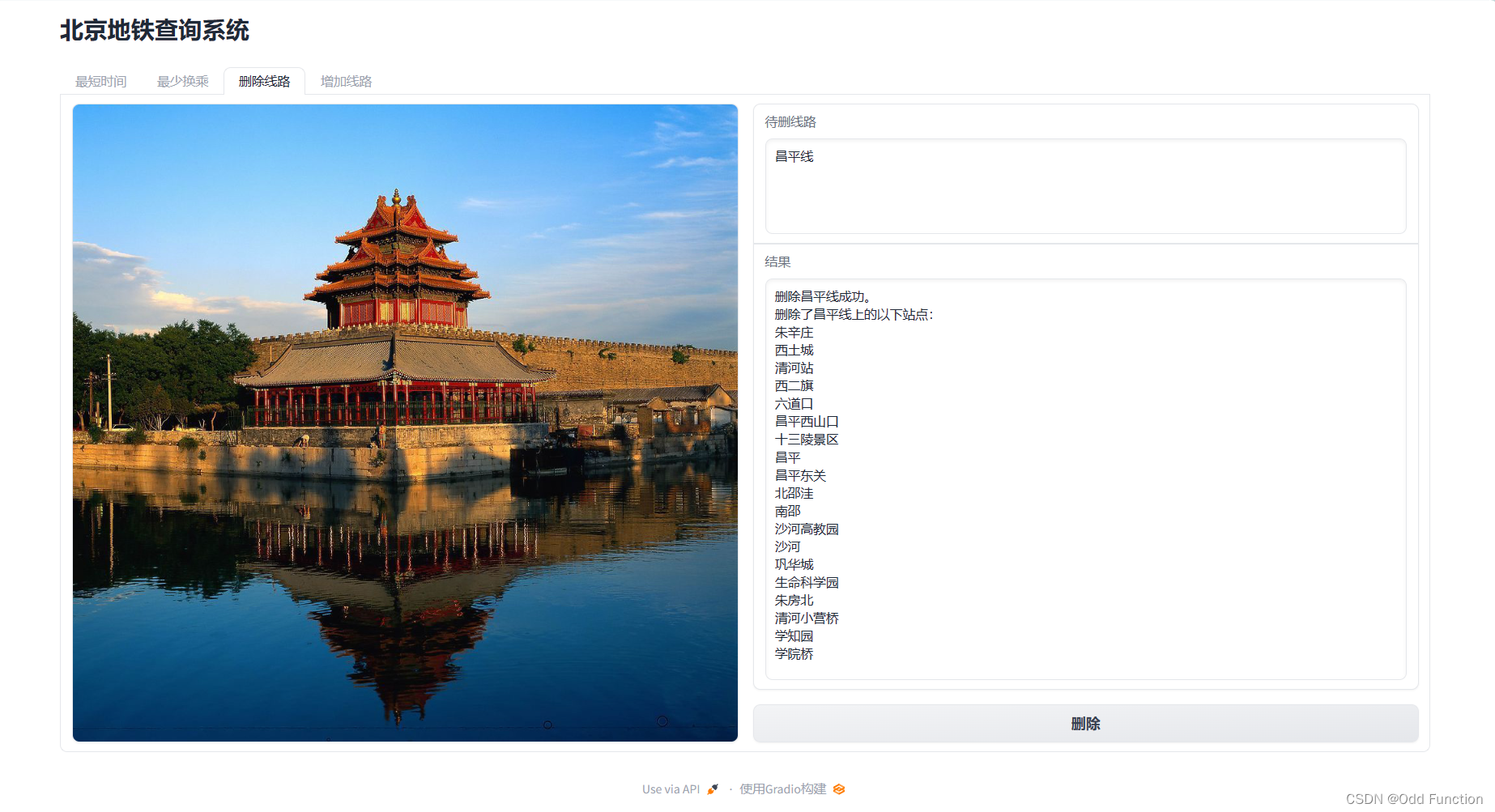Image resolution: width=1495 pixels, height=812 pixels.
Task: Select station 北邵洼 in results
Action: (794, 493)
